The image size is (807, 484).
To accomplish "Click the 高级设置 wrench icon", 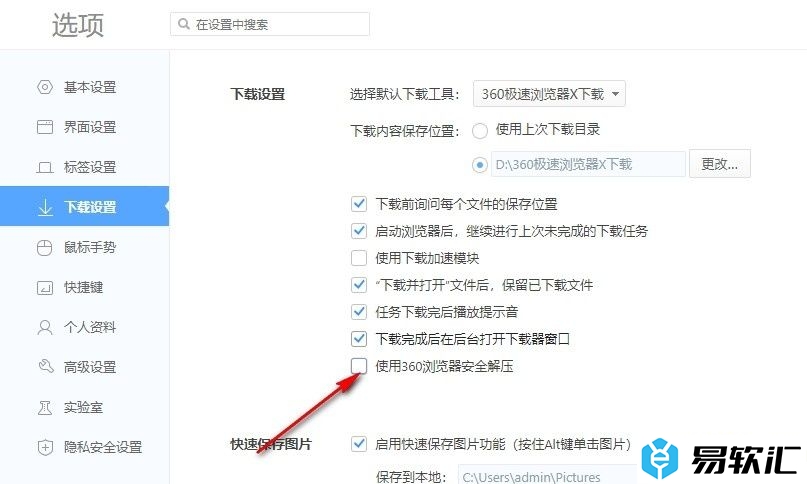I will (45, 367).
